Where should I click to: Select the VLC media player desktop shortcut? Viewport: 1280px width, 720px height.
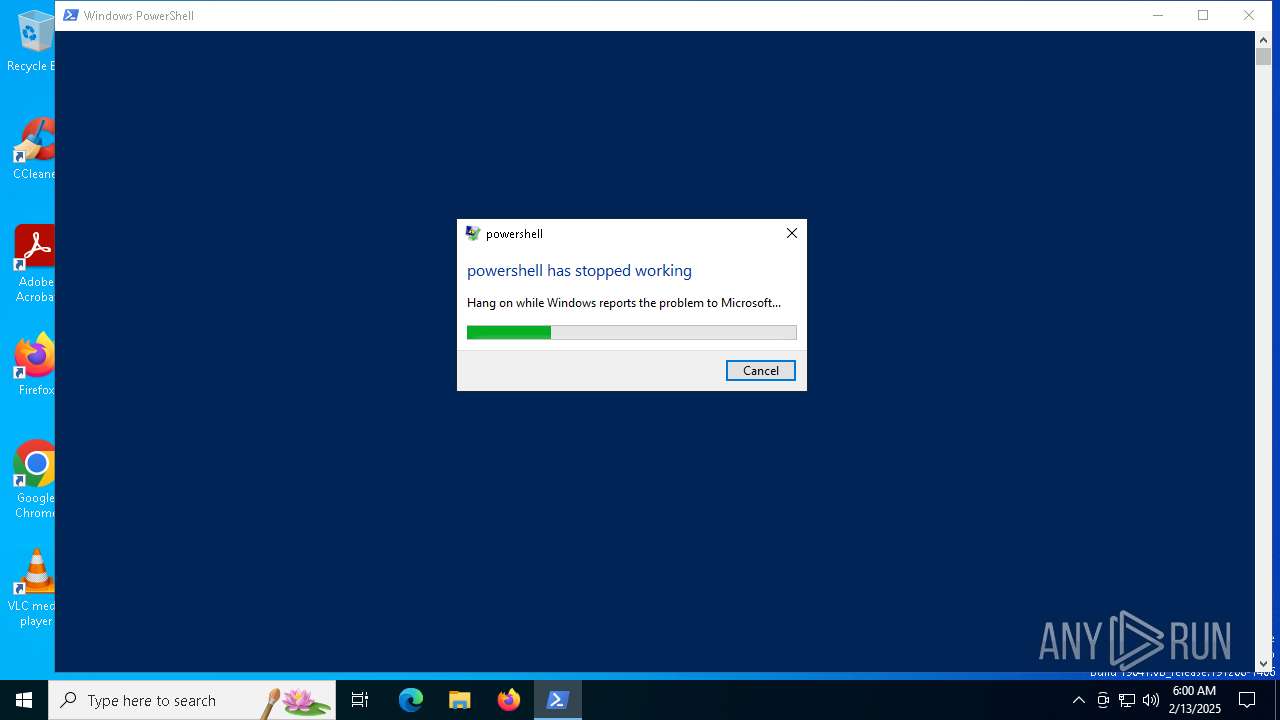pyautogui.click(x=32, y=588)
